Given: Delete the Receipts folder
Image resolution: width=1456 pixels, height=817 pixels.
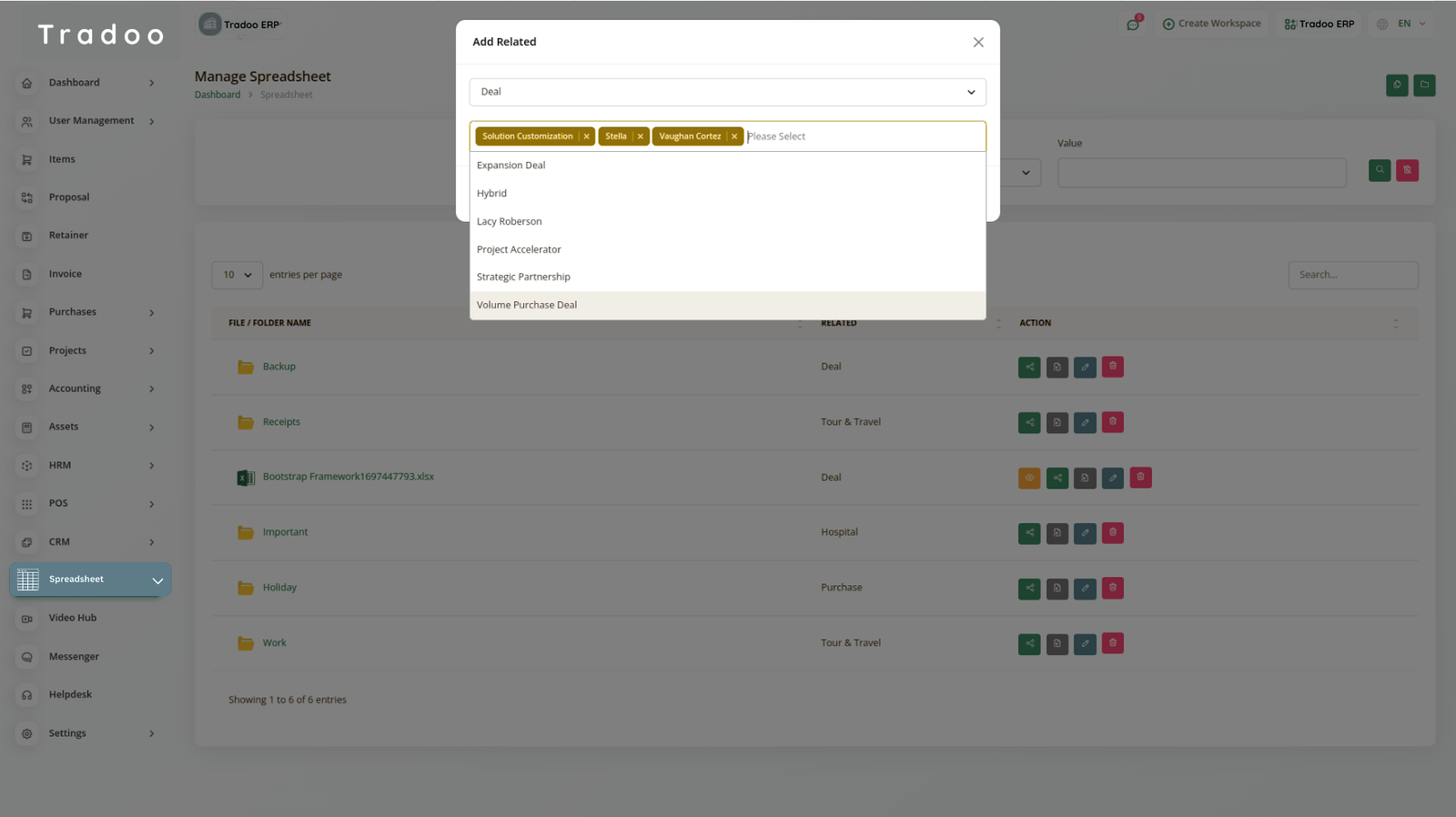Looking at the screenshot, I should (1112, 422).
